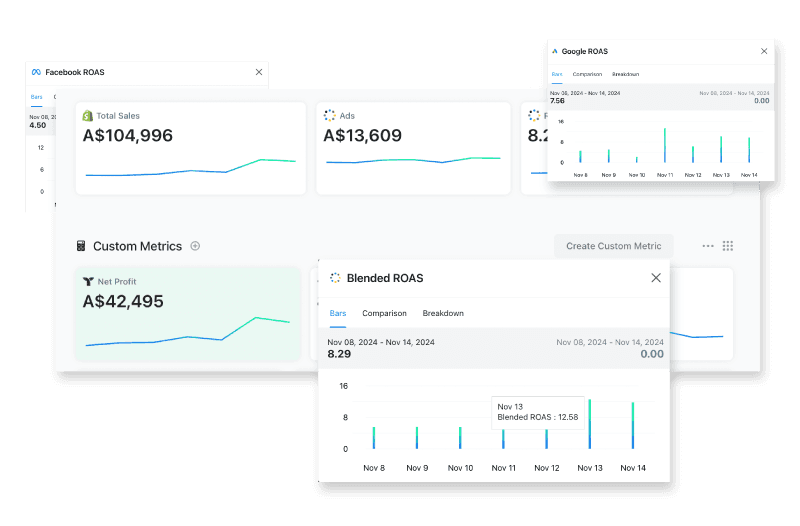Add a metric with the plus circle icon
Screen dimensions: 800x526
click(195, 246)
